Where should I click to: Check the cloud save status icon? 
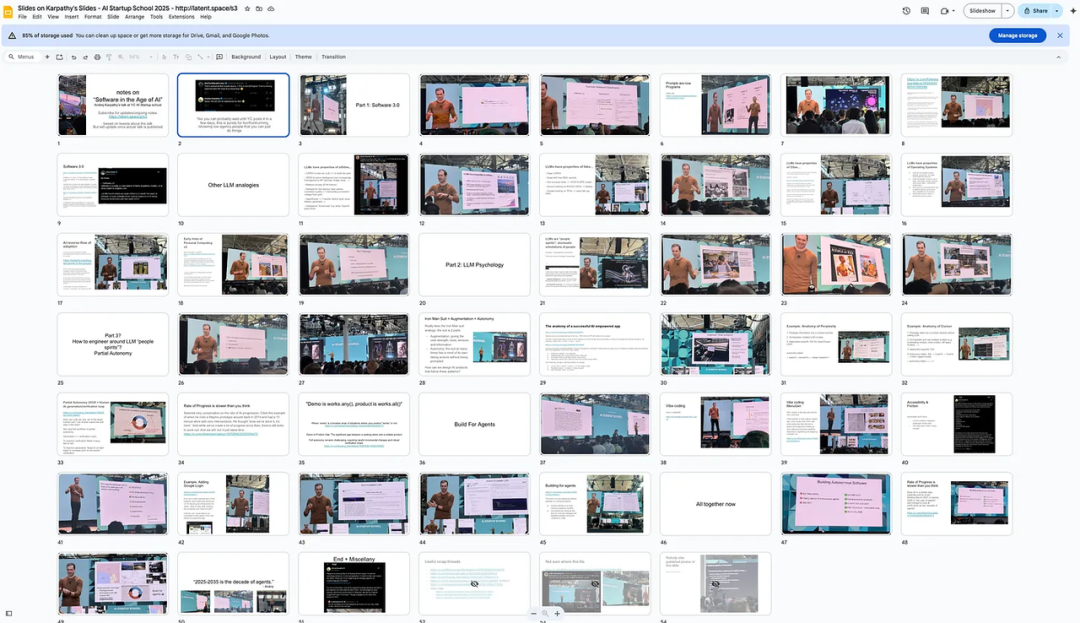[271, 9]
